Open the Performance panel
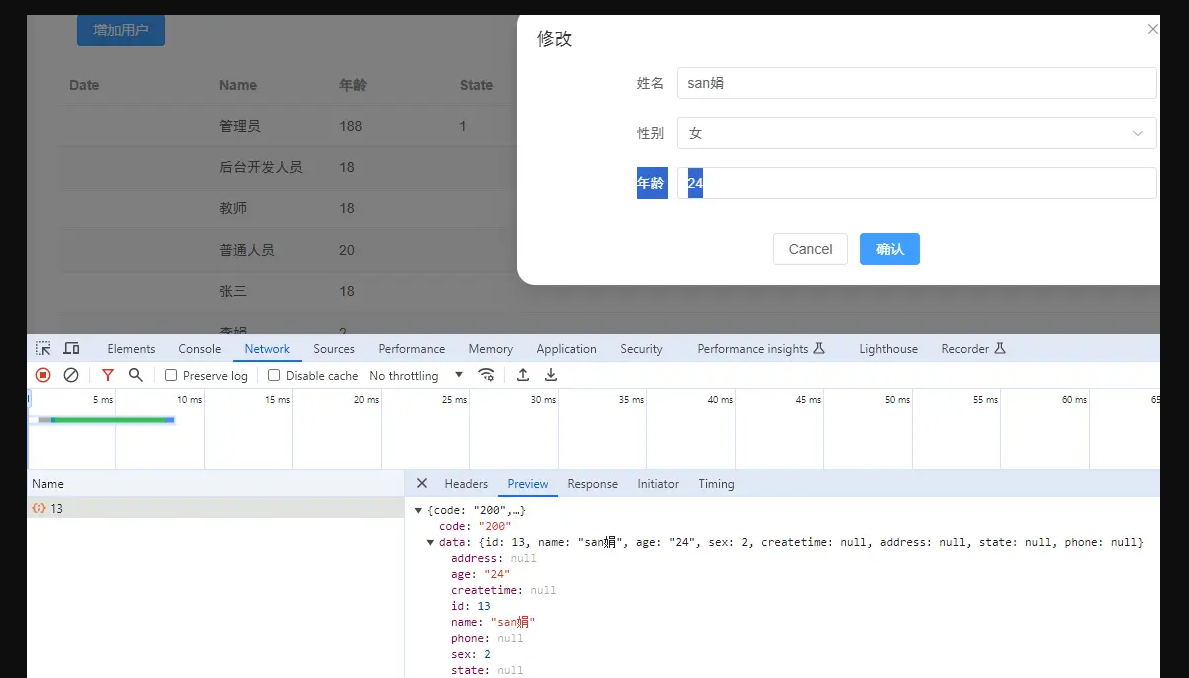The height and width of the screenshot is (678, 1189). (x=412, y=349)
